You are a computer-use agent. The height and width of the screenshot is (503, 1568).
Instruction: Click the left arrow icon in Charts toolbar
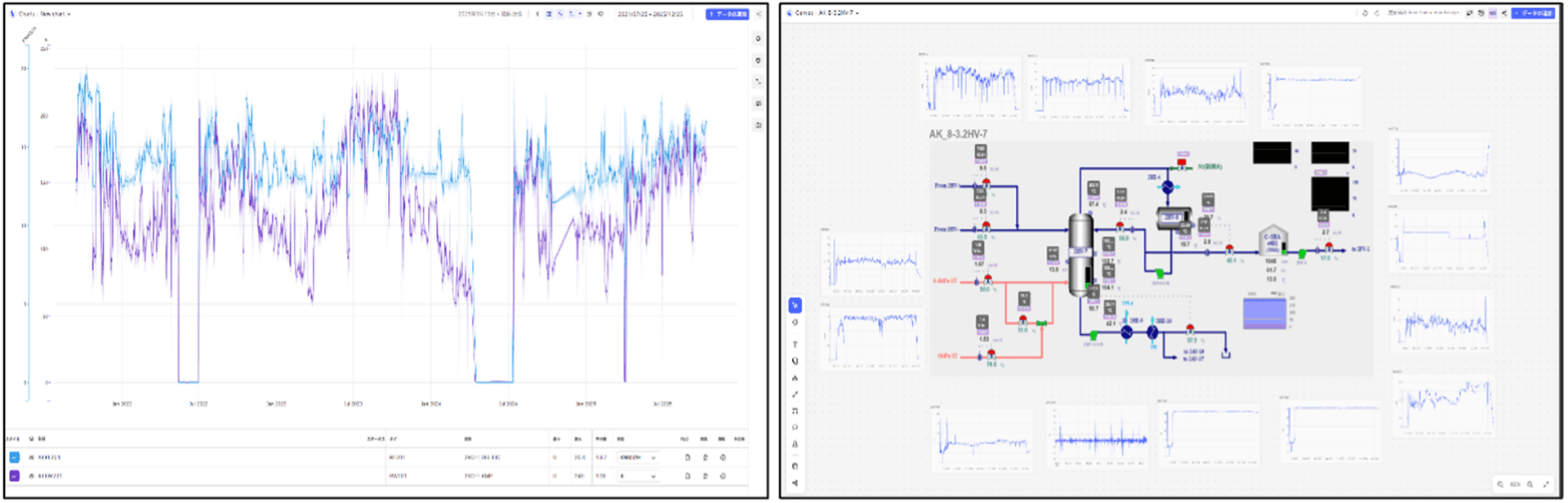click(537, 14)
